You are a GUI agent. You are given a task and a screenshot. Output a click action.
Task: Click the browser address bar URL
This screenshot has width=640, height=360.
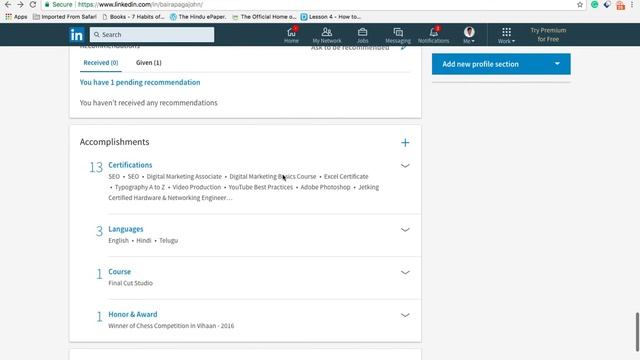pos(140,4)
